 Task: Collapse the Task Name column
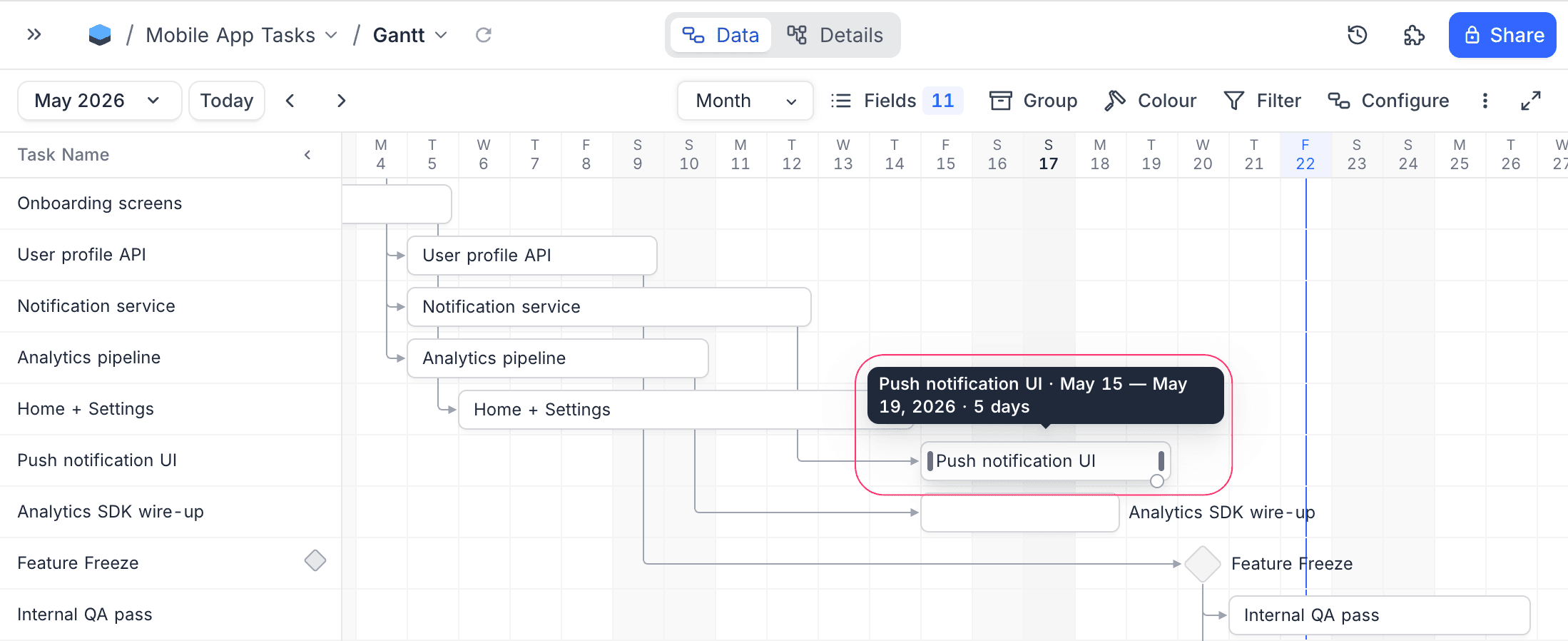point(307,155)
